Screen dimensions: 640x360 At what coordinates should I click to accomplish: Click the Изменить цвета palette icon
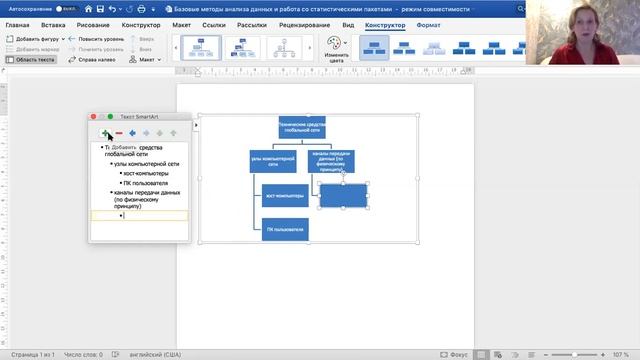(x=334, y=43)
